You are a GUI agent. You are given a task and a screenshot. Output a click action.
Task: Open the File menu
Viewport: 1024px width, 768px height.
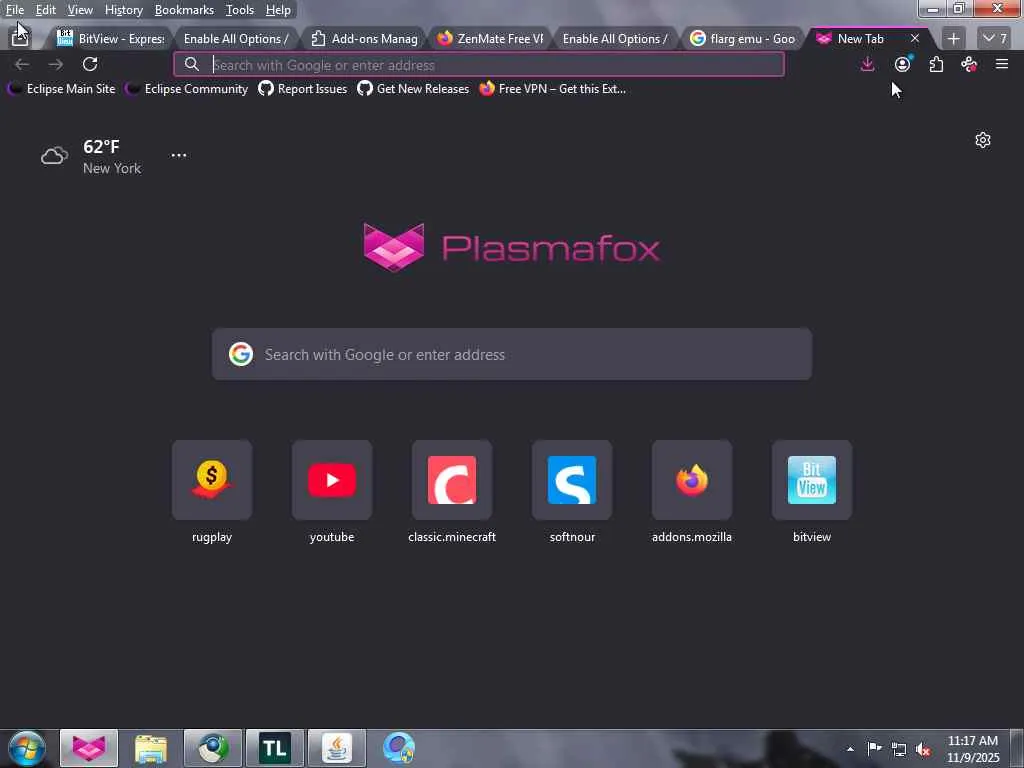(15, 10)
